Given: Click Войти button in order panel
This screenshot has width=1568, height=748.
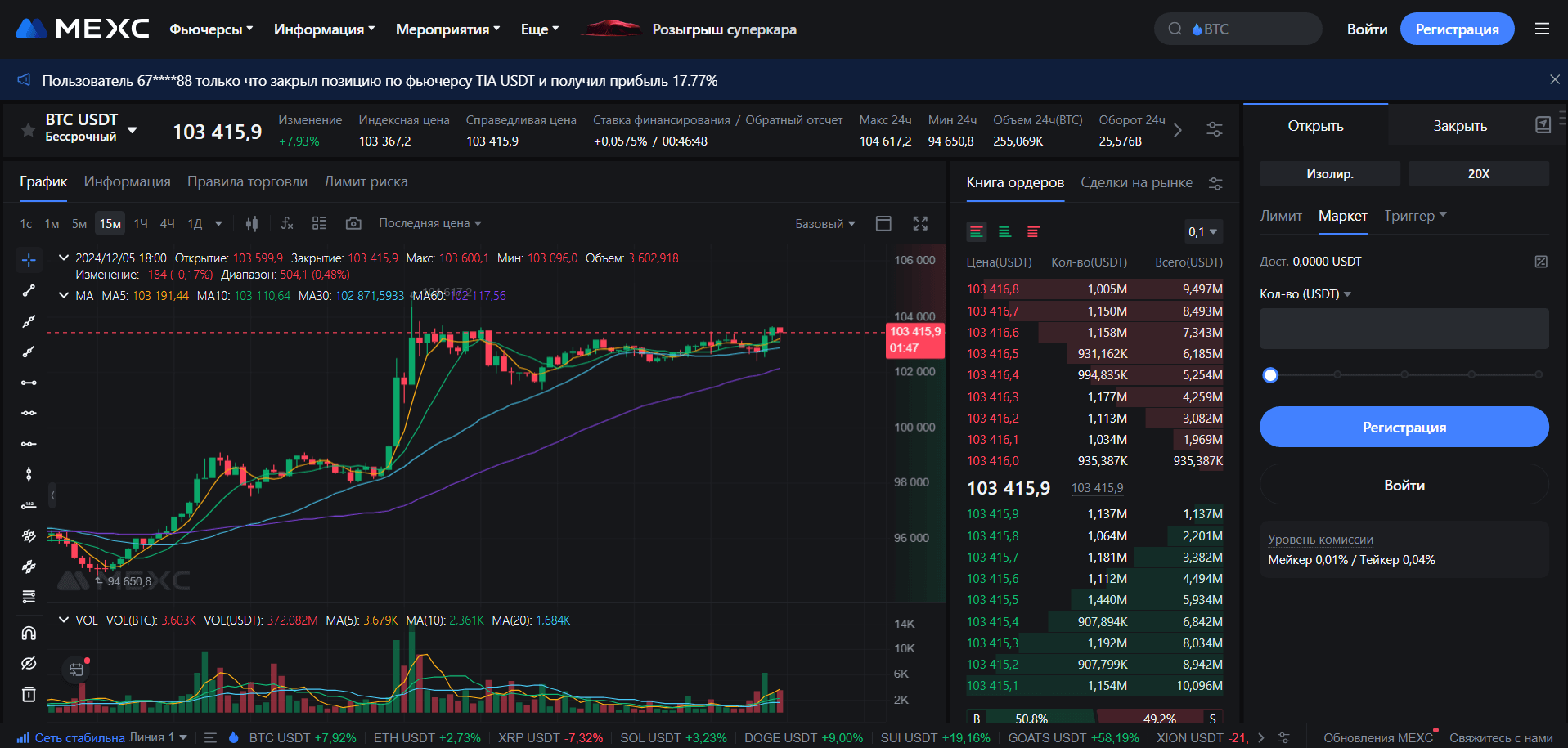Looking at the screenshot, I should (x=1404, y=485).
